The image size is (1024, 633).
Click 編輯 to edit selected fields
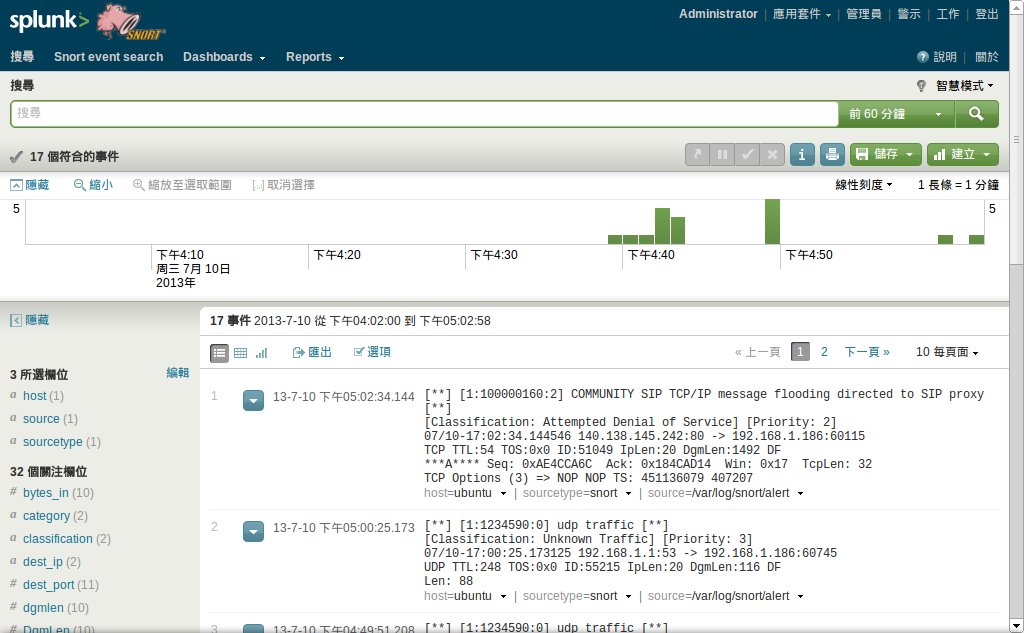[x=177, y=372]
